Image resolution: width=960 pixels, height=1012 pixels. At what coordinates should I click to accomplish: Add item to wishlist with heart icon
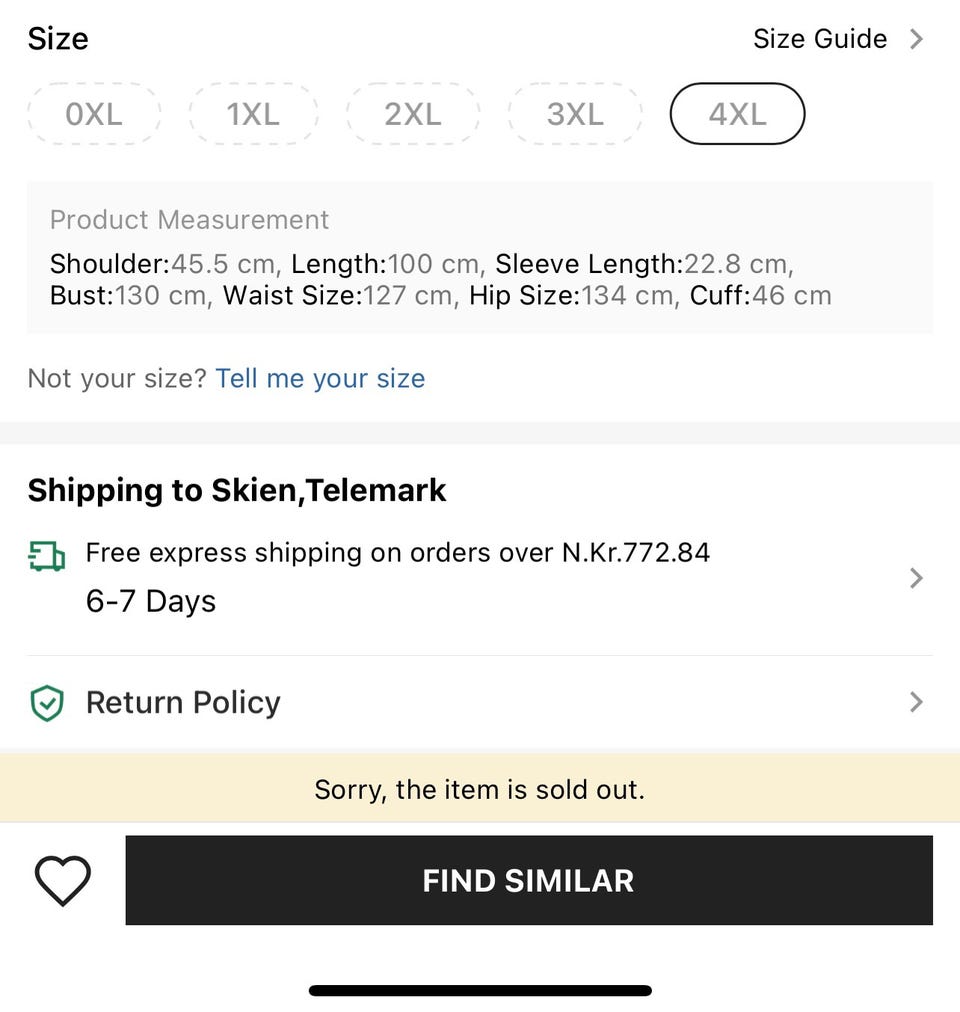(x=63, y=881)
